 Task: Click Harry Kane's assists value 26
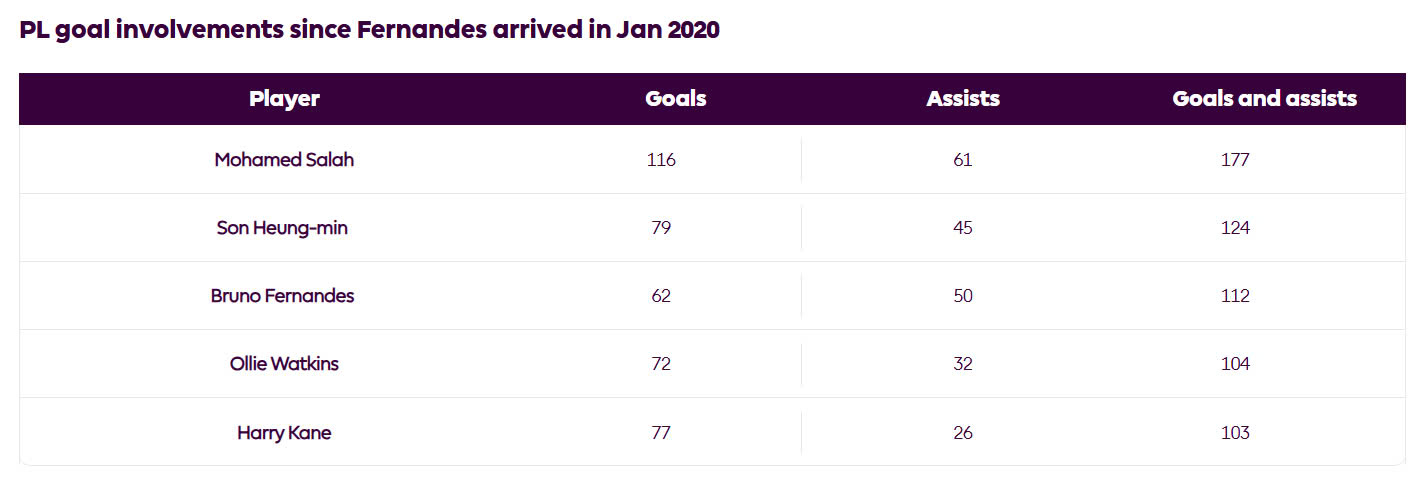pos(963,433)
